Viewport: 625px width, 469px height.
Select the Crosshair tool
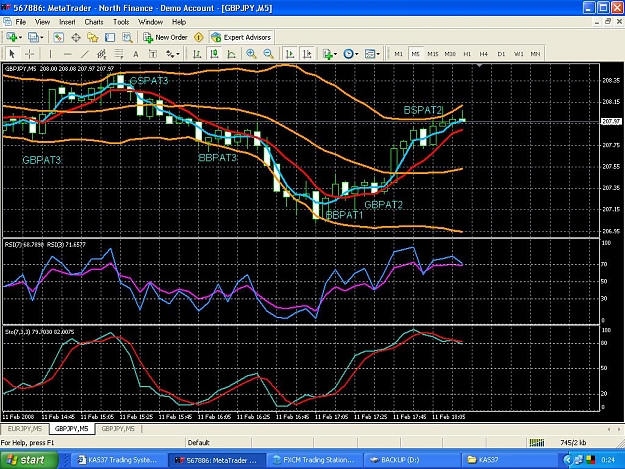click(29, 54)
